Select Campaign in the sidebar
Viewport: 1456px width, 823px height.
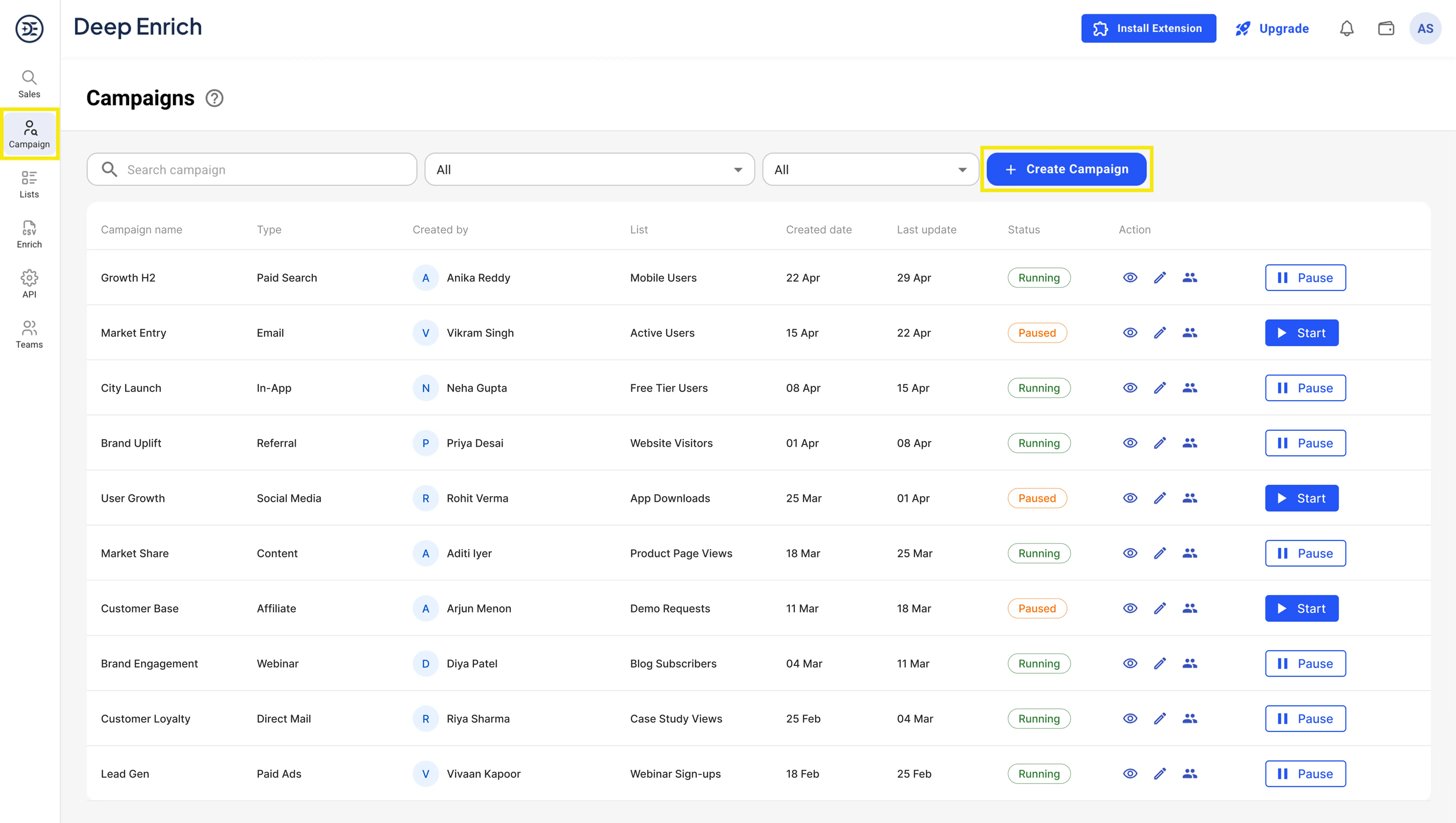tap(29, 134)
